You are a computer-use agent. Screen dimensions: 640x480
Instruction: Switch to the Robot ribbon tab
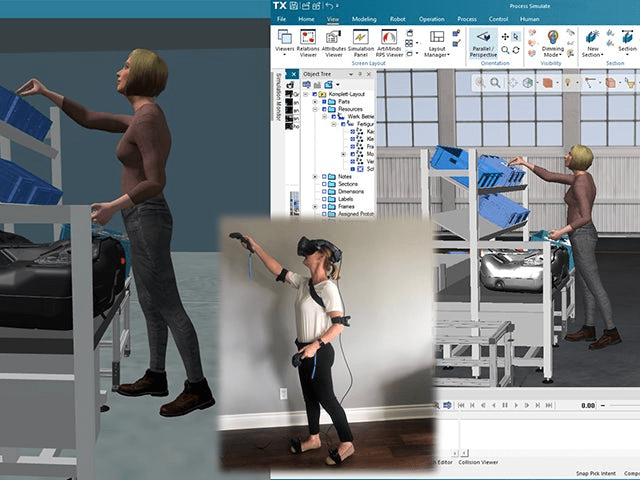coord(398,19)
